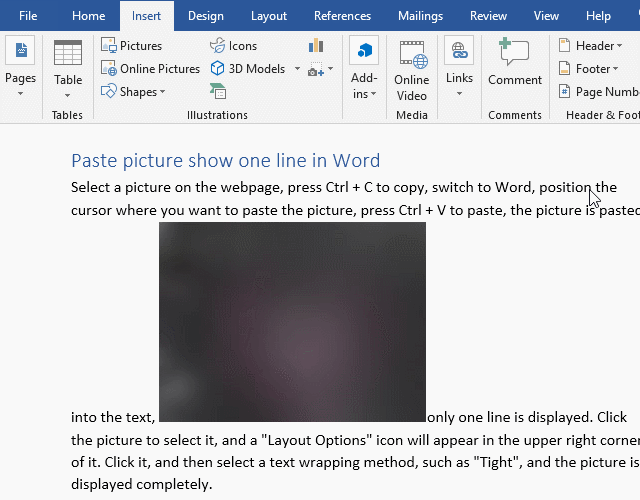Click the 'Media' group label
Screen dimensions: 640x500
pos(411,115)
